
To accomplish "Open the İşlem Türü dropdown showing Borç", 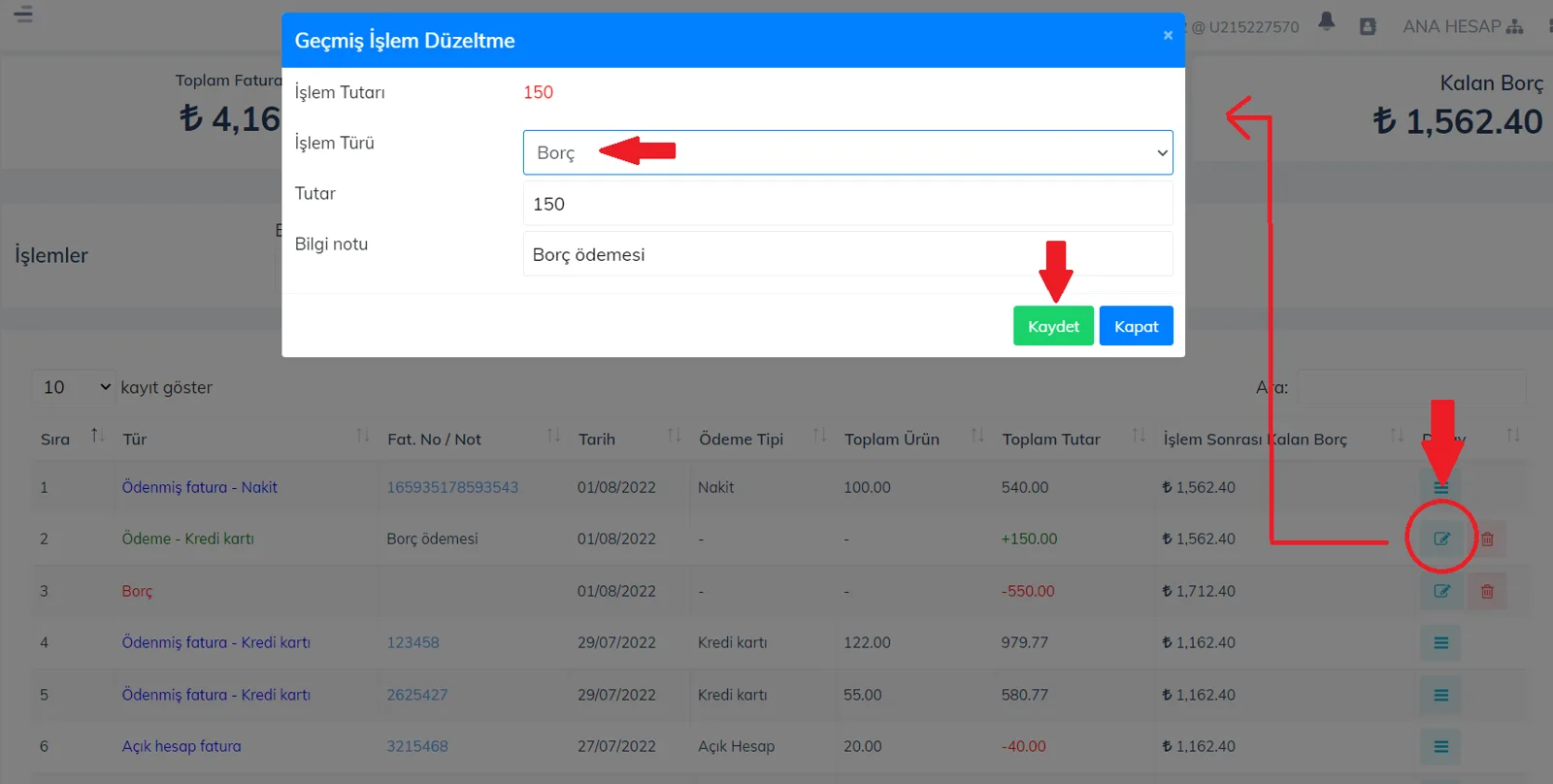I will 847,152.
